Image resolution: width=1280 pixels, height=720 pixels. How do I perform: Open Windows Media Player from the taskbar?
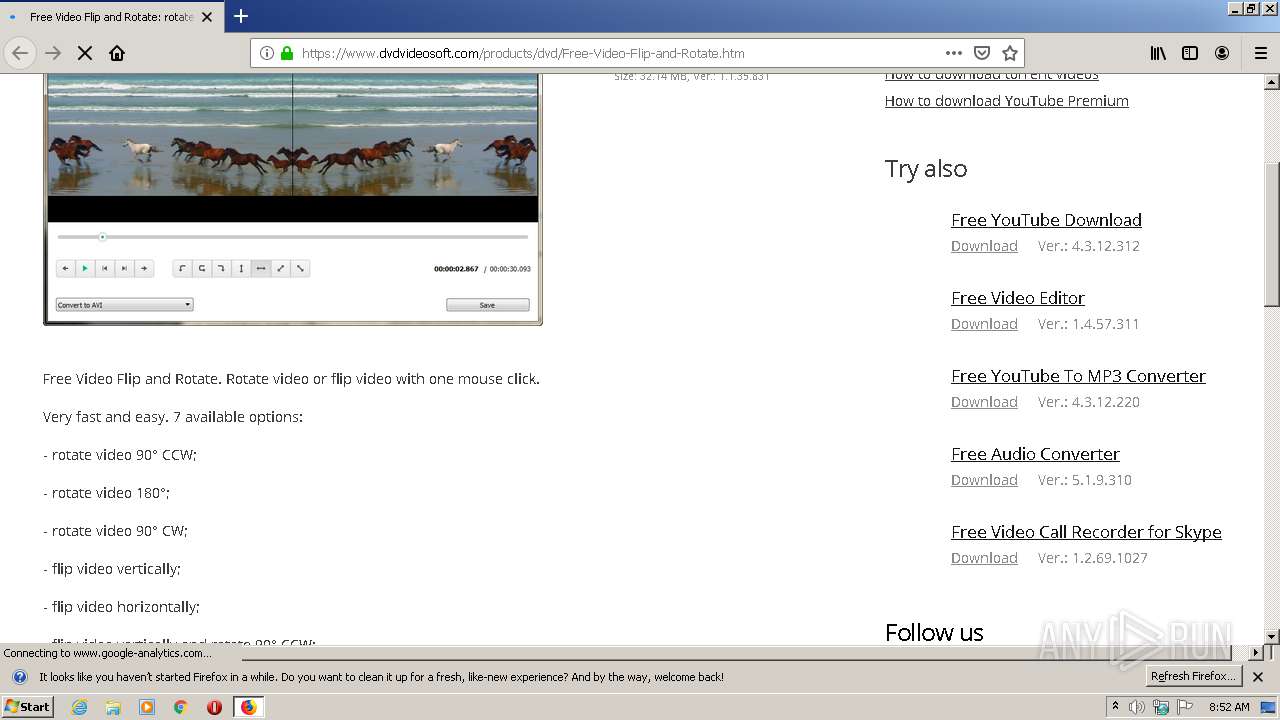click(147, 707)
